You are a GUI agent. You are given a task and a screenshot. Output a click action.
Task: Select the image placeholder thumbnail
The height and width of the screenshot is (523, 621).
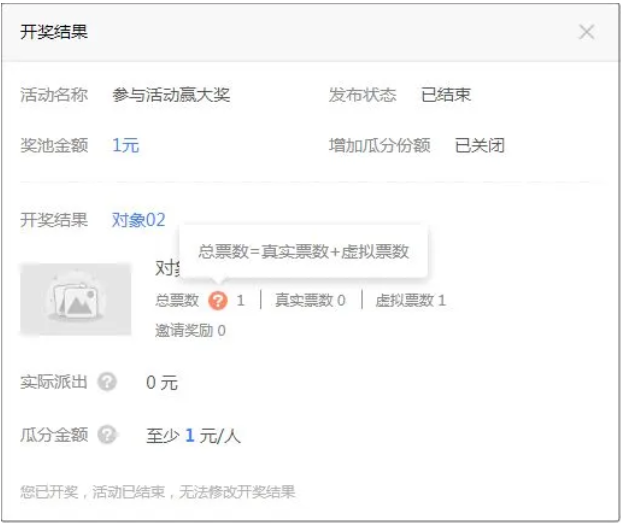click(76, 300)
